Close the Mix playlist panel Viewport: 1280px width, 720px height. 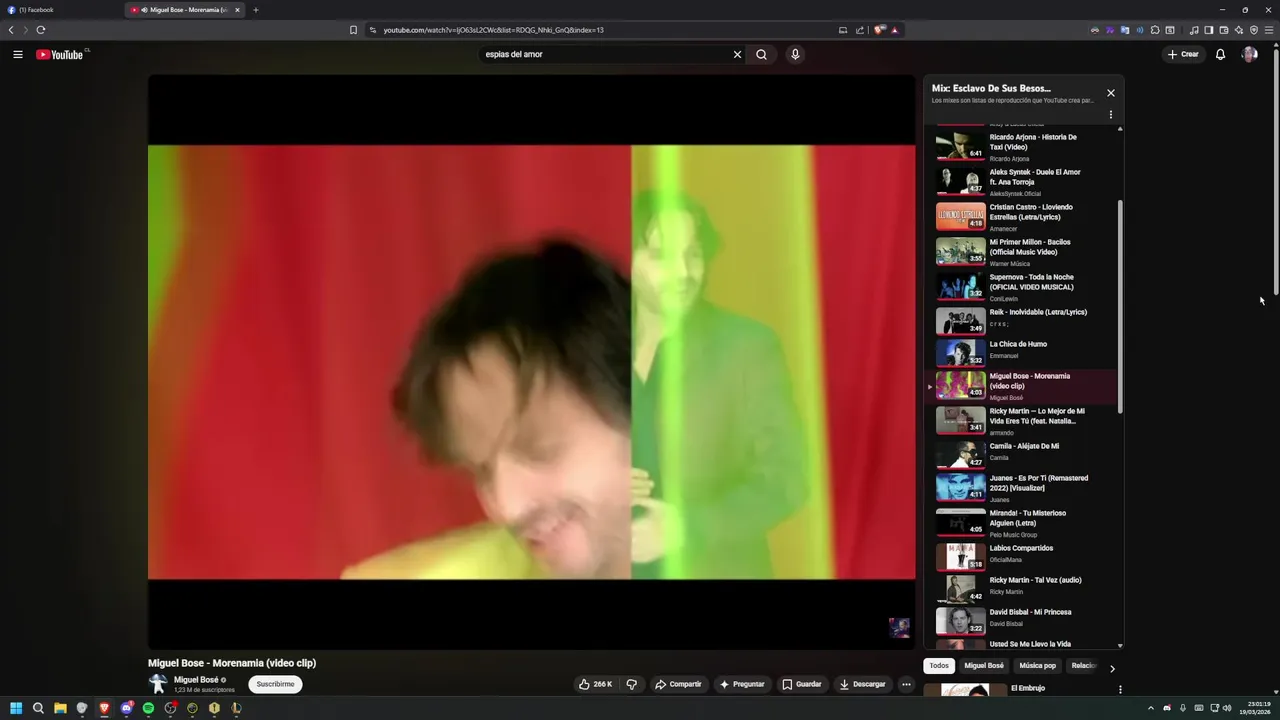[1110, 93]
